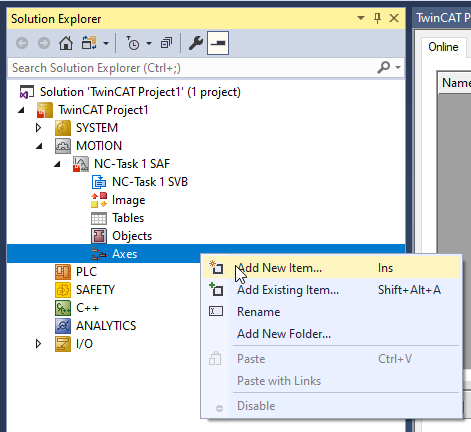471x432 pixels.
Task: Expand the SYSTEM node
Action: (x=39, y=128)
